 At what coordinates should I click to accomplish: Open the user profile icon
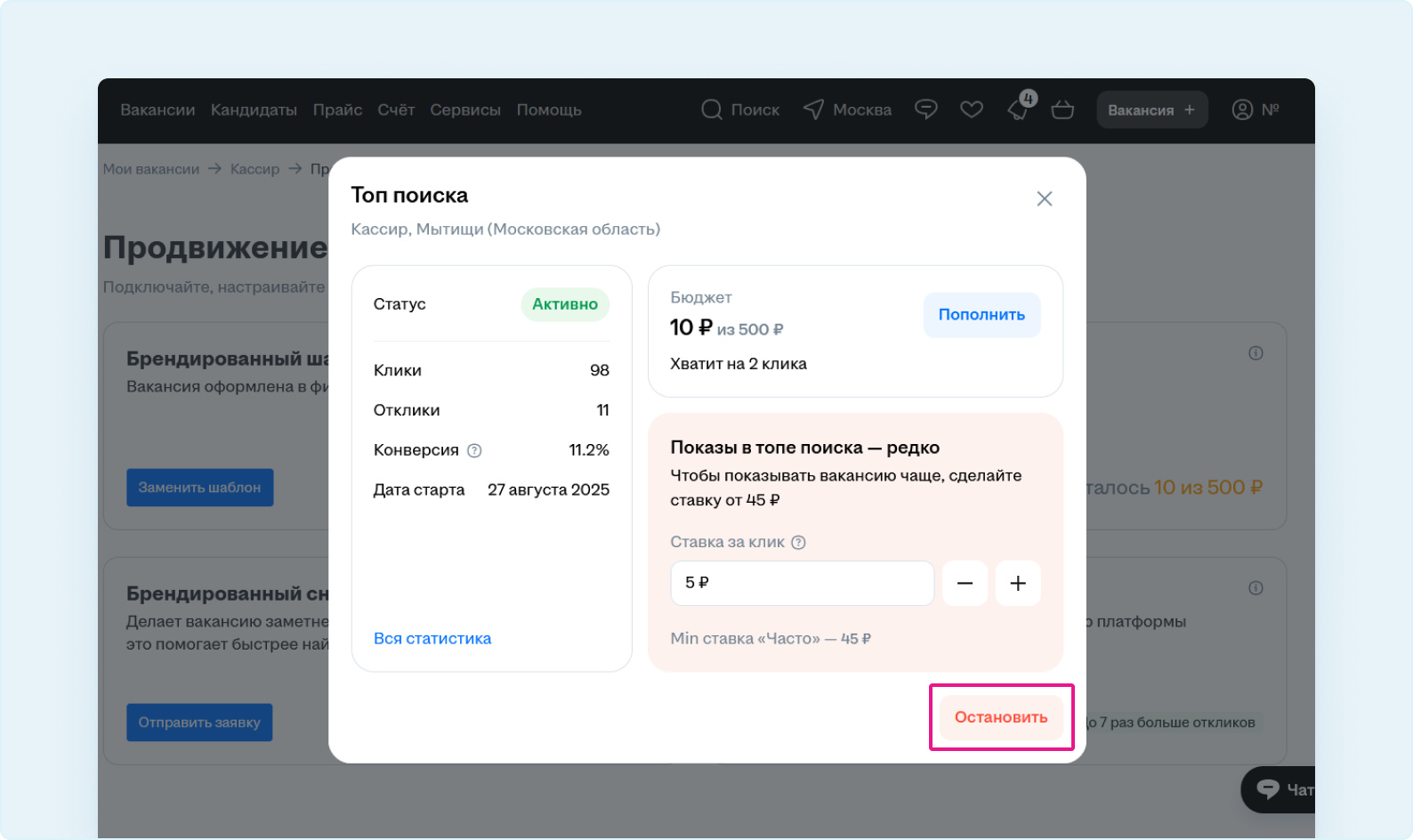[1242, 109]
